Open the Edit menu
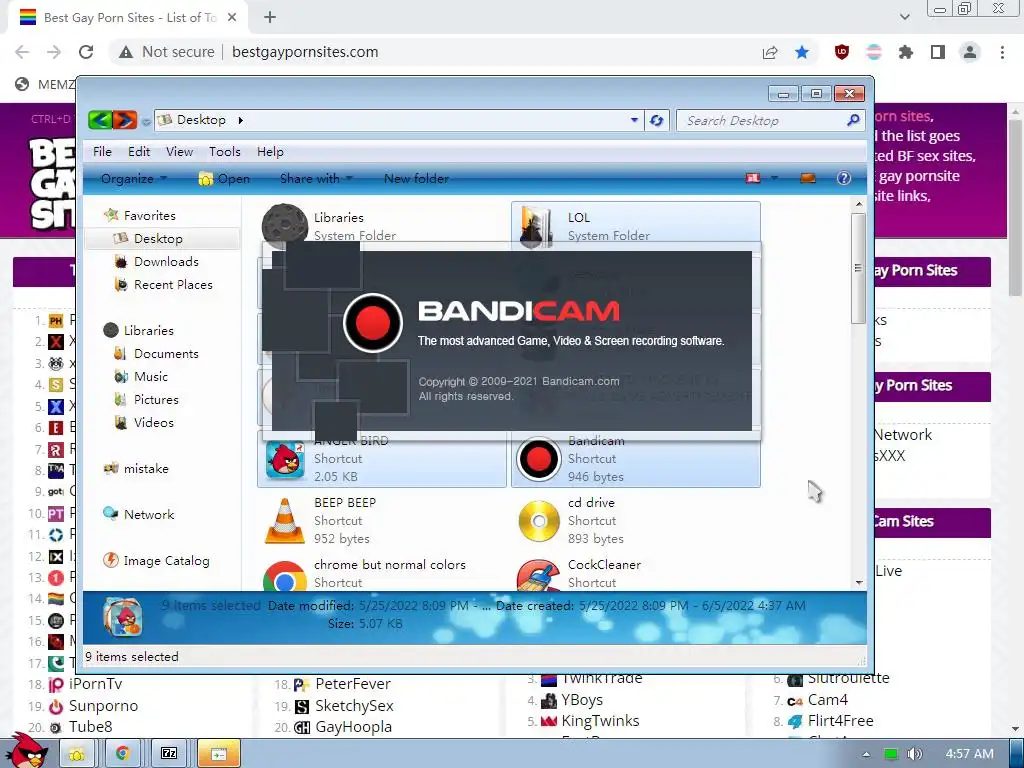Image resolution: width=1024 pixels, height=768 pixels. click(x=139, y=152)
